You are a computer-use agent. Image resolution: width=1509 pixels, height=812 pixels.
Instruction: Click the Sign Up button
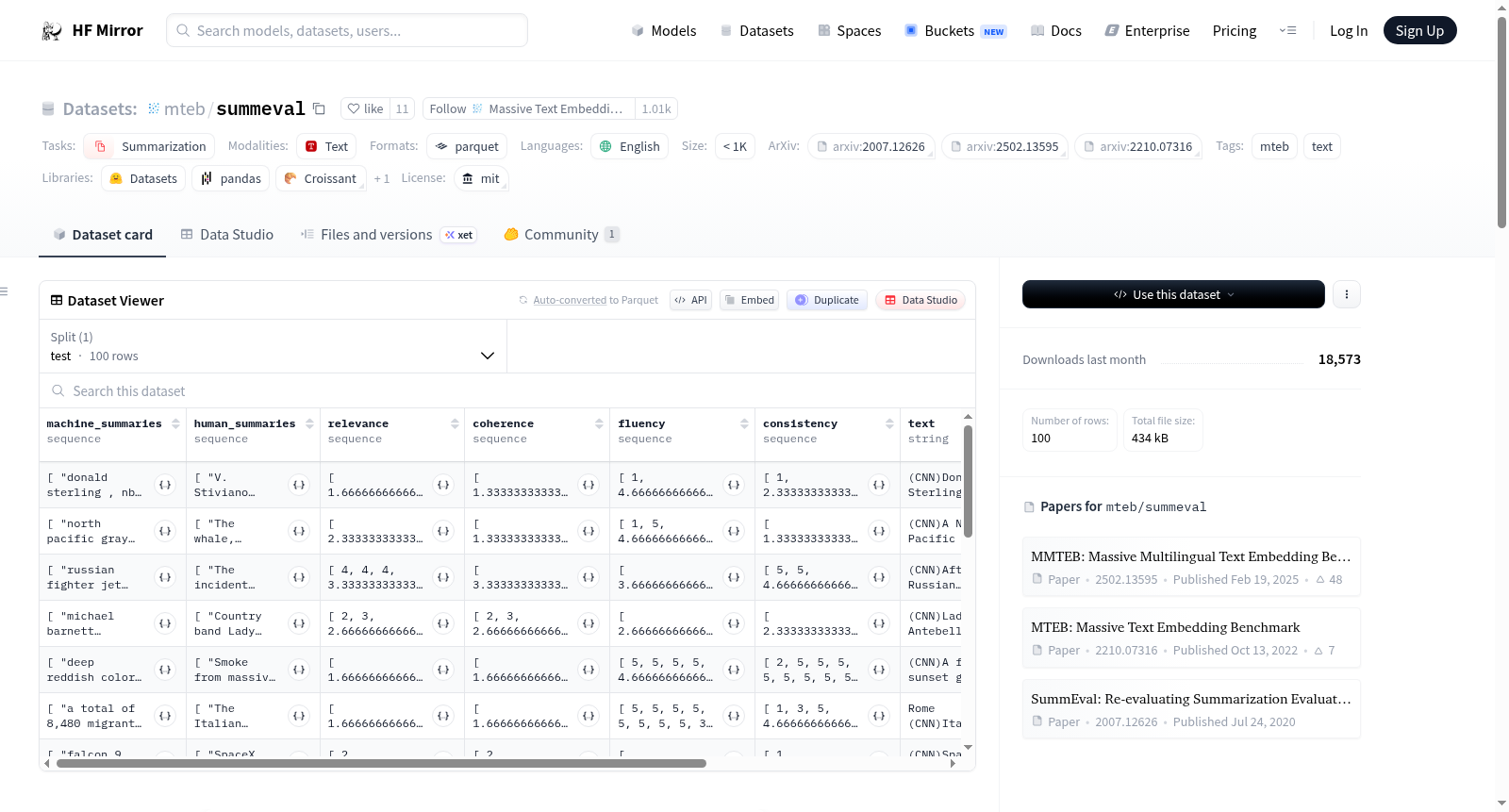tap(1419, 30)
